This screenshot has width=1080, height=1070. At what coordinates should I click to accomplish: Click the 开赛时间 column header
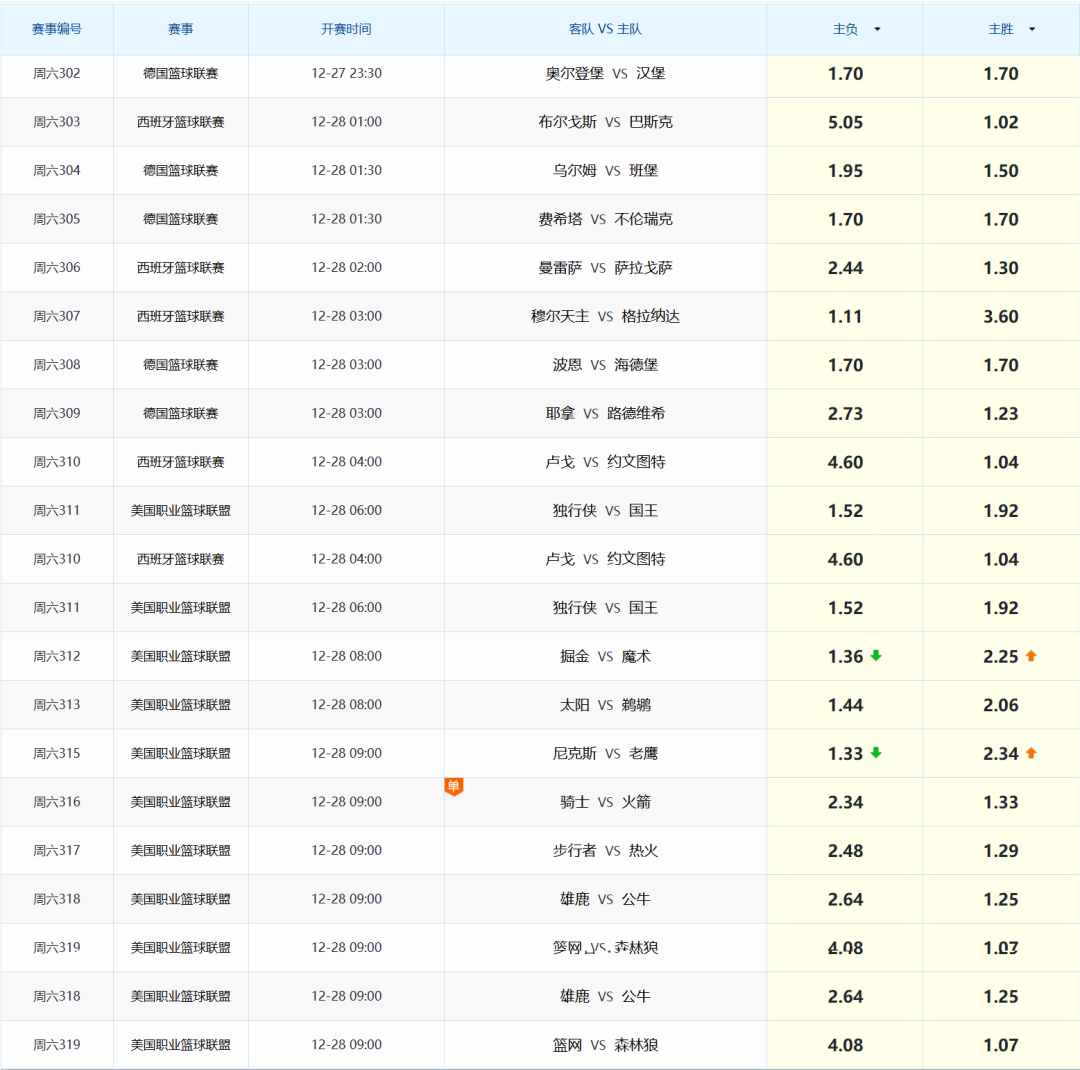click(x=346, y=29)
